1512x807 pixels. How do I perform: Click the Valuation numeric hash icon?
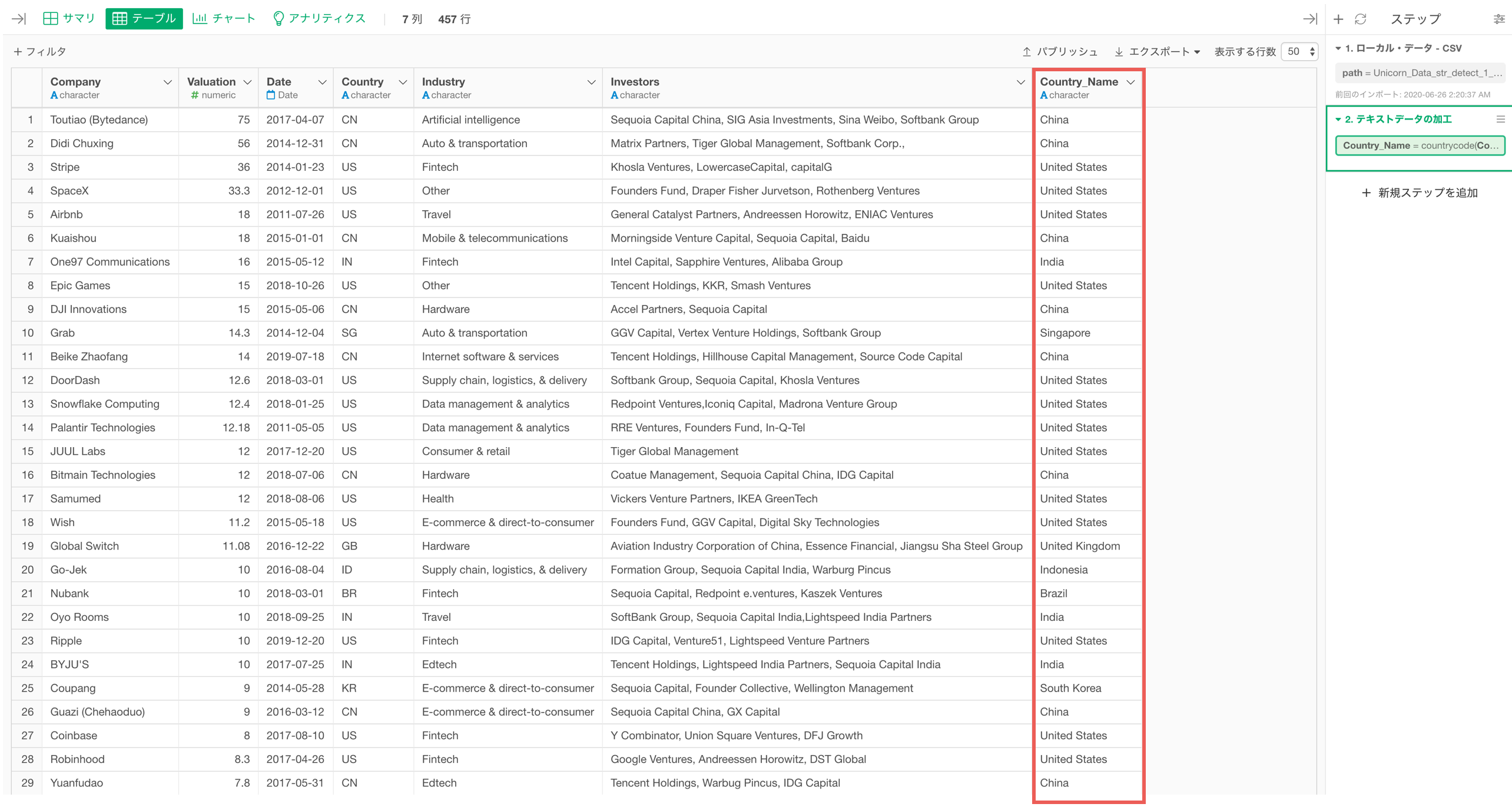(194, 95)
